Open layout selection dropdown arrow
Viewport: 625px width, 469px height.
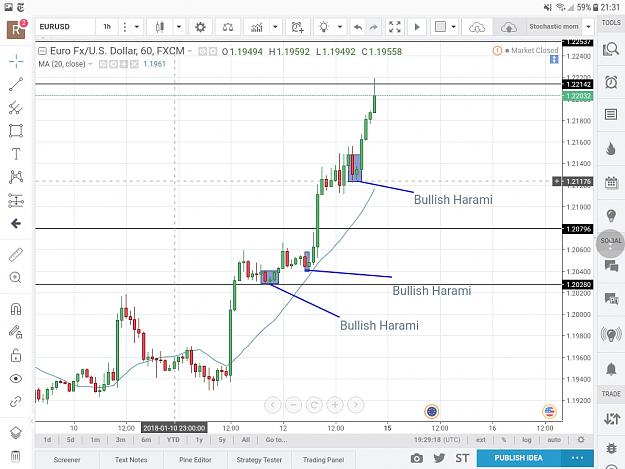pos(454,27)
